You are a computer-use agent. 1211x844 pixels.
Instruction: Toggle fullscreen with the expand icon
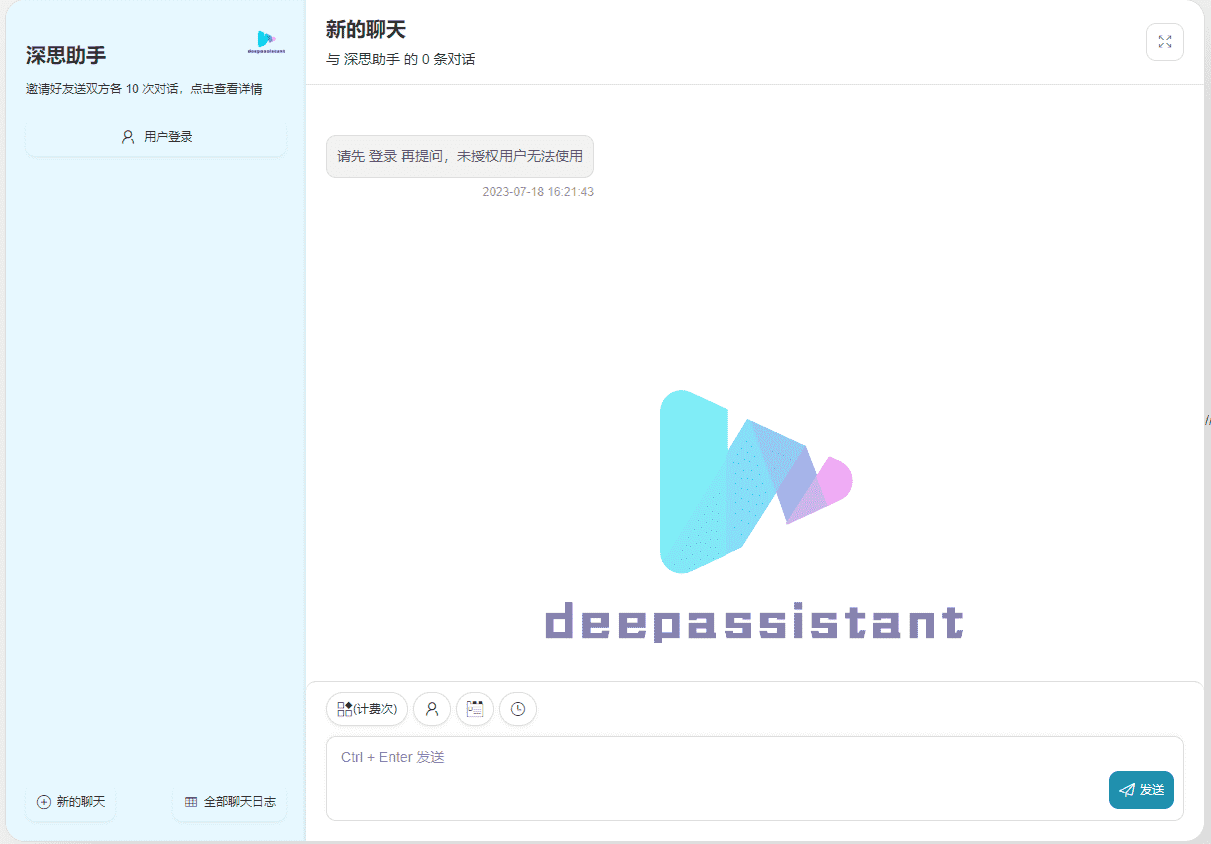click(1164, 42)
